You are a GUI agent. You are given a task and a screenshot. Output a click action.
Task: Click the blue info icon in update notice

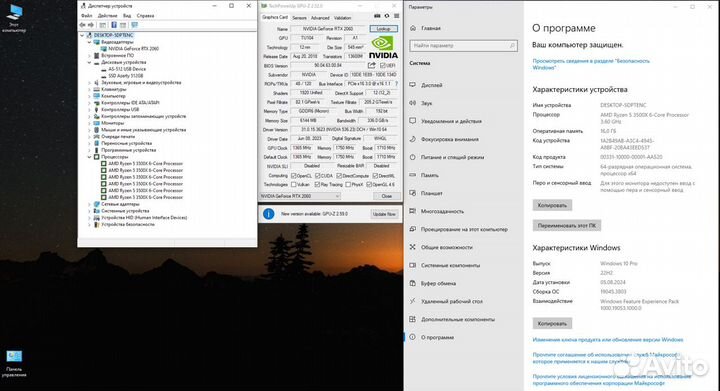269,214
